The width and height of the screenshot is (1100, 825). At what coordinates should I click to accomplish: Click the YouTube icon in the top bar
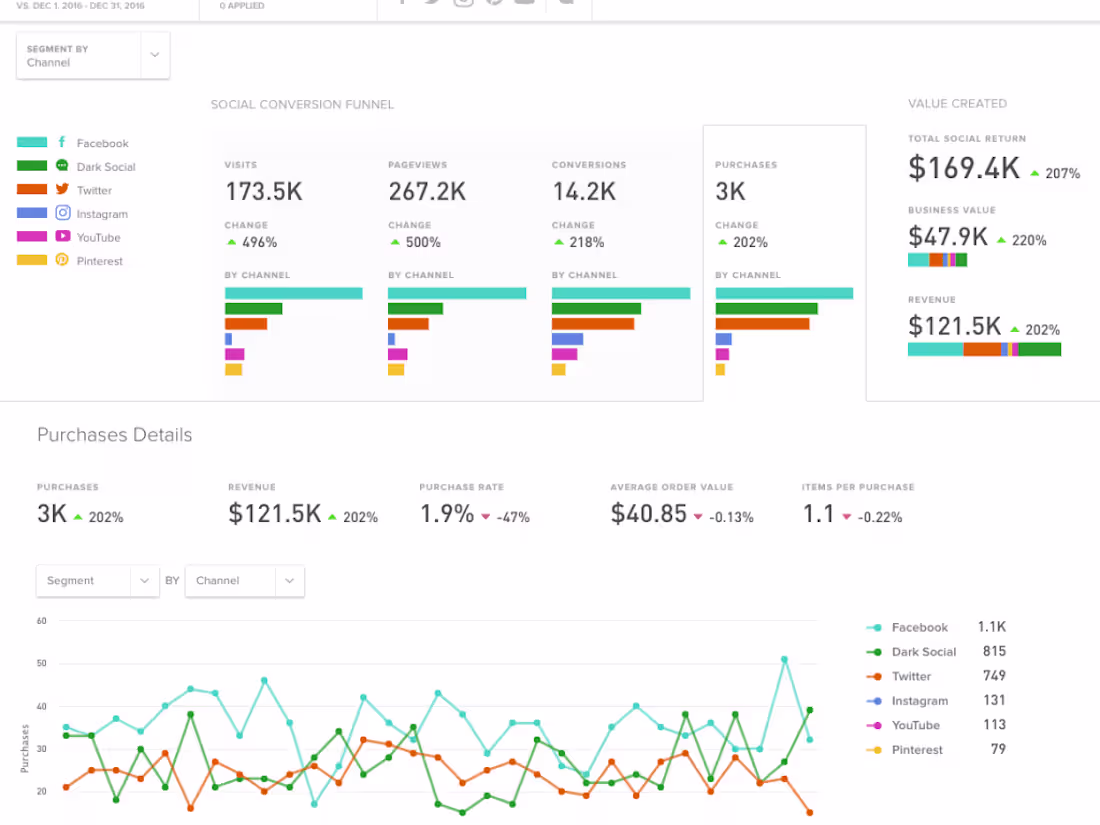click(x=524, y=2)
